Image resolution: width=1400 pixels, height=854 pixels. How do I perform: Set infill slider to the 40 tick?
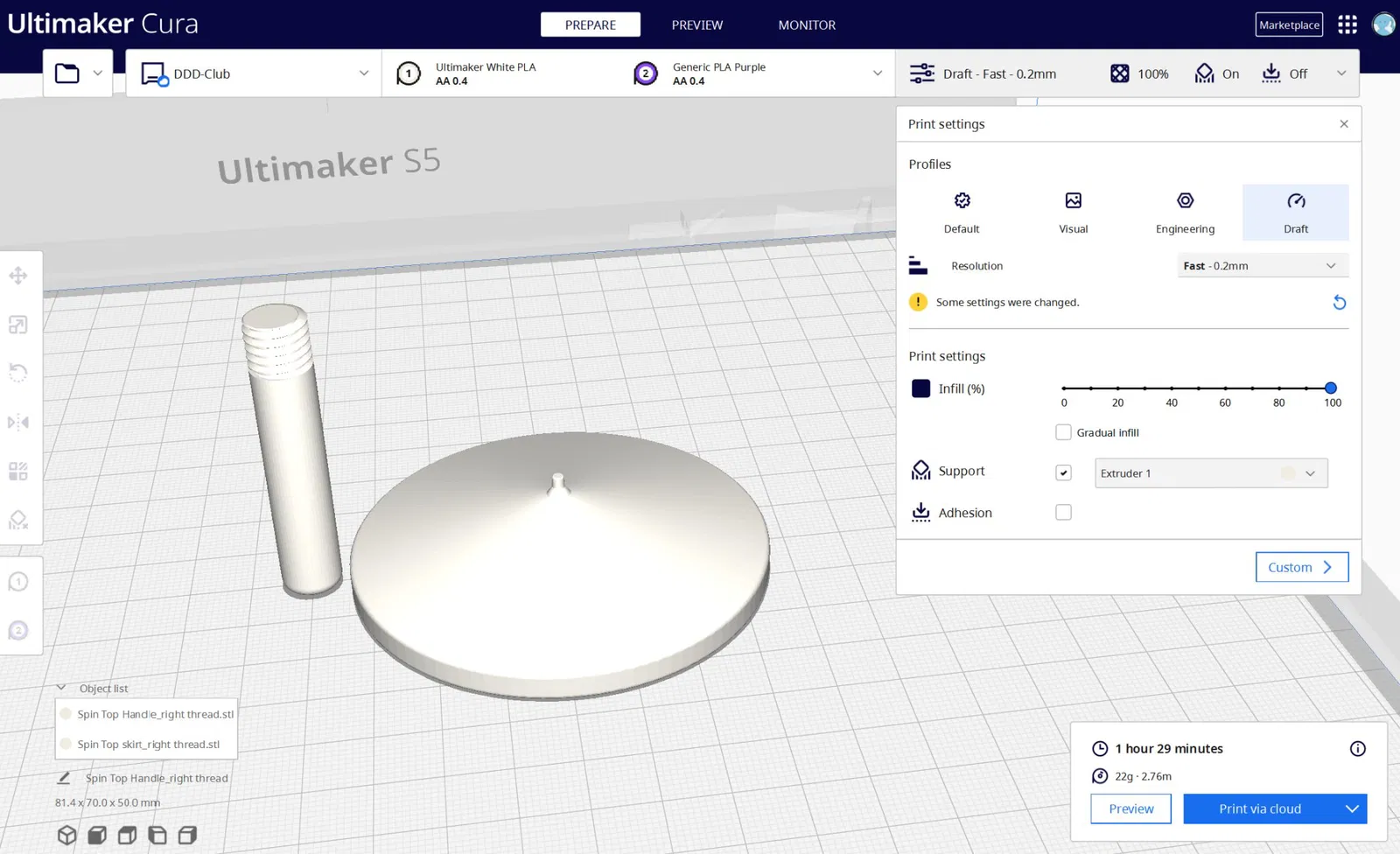[x=1172, y=388]
